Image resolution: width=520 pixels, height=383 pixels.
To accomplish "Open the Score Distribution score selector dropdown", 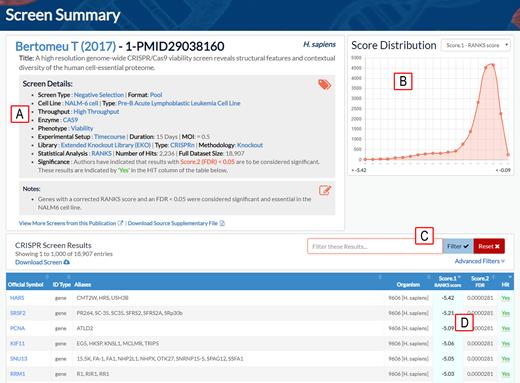I will tap(476, 45).
